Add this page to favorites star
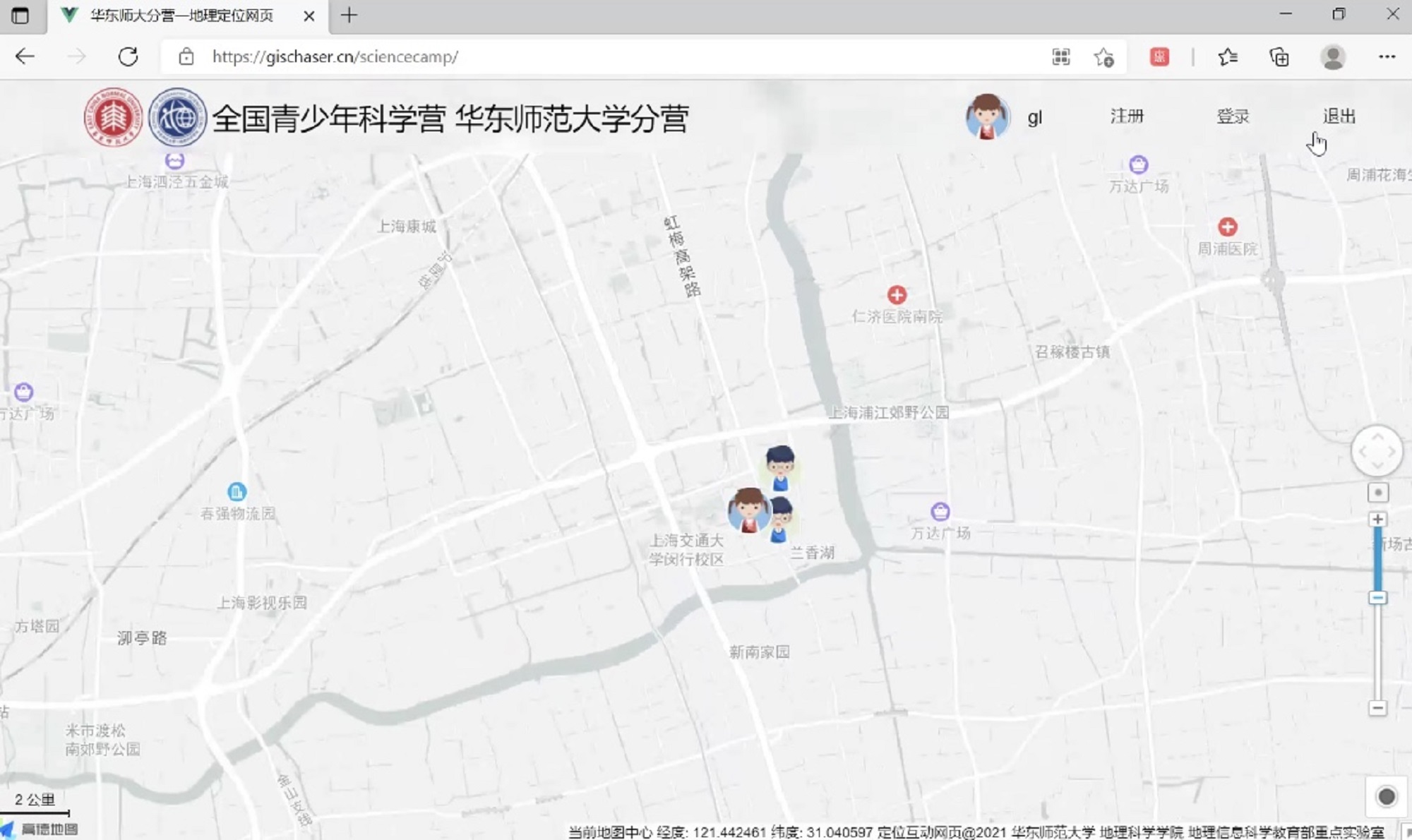 pos(1103,56)
